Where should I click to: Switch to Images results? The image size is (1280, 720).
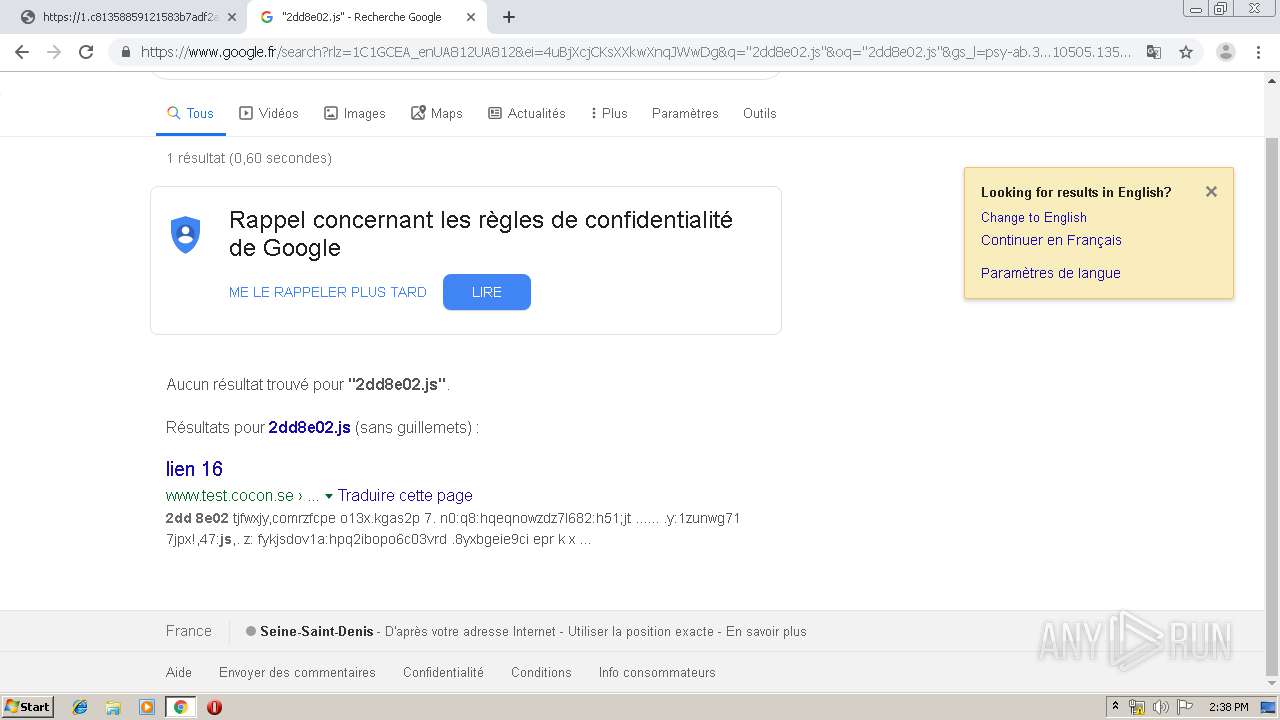(355, 113)
